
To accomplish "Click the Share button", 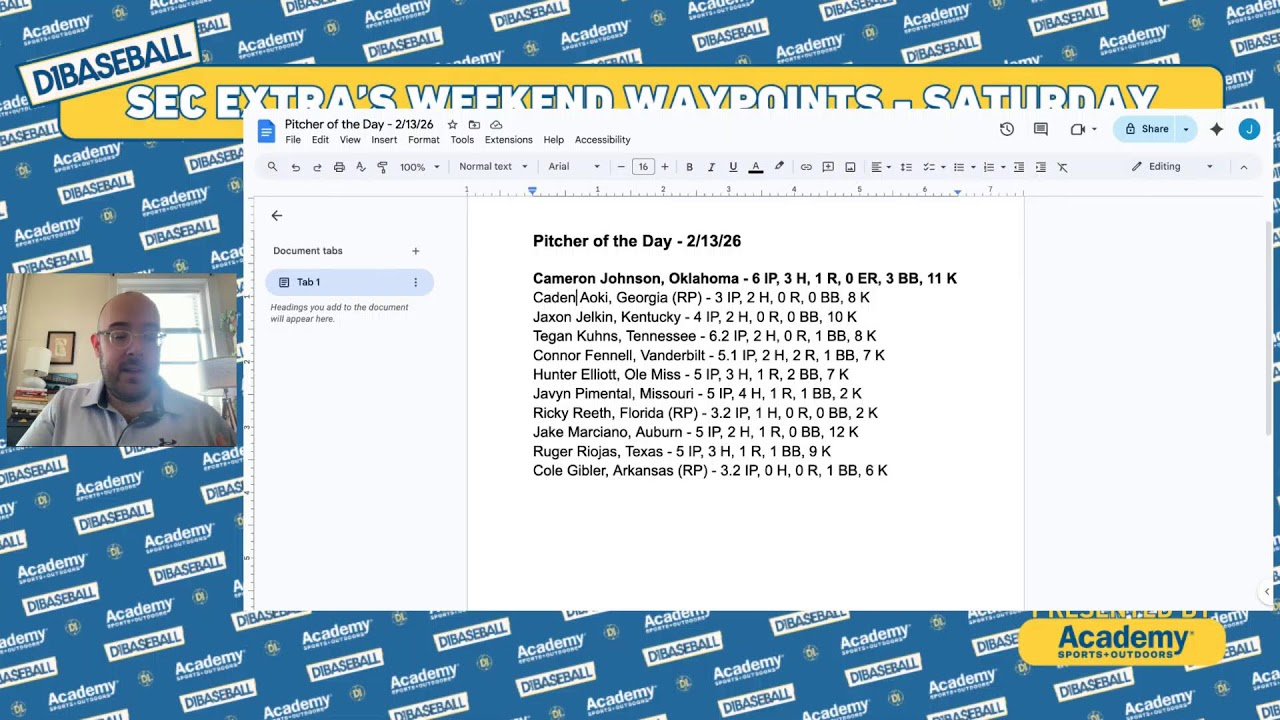I will click(1146, 129).
